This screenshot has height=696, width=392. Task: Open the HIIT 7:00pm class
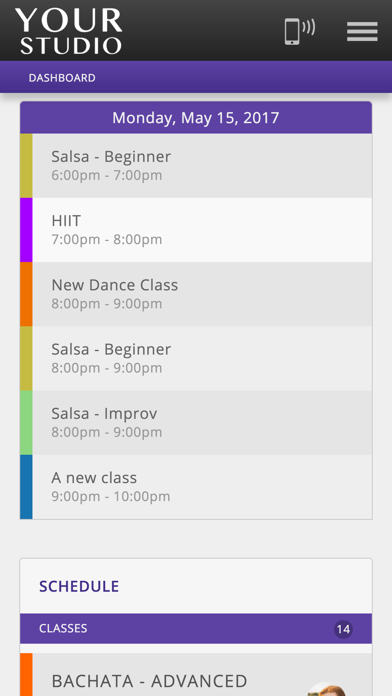(x=196, y=230)
